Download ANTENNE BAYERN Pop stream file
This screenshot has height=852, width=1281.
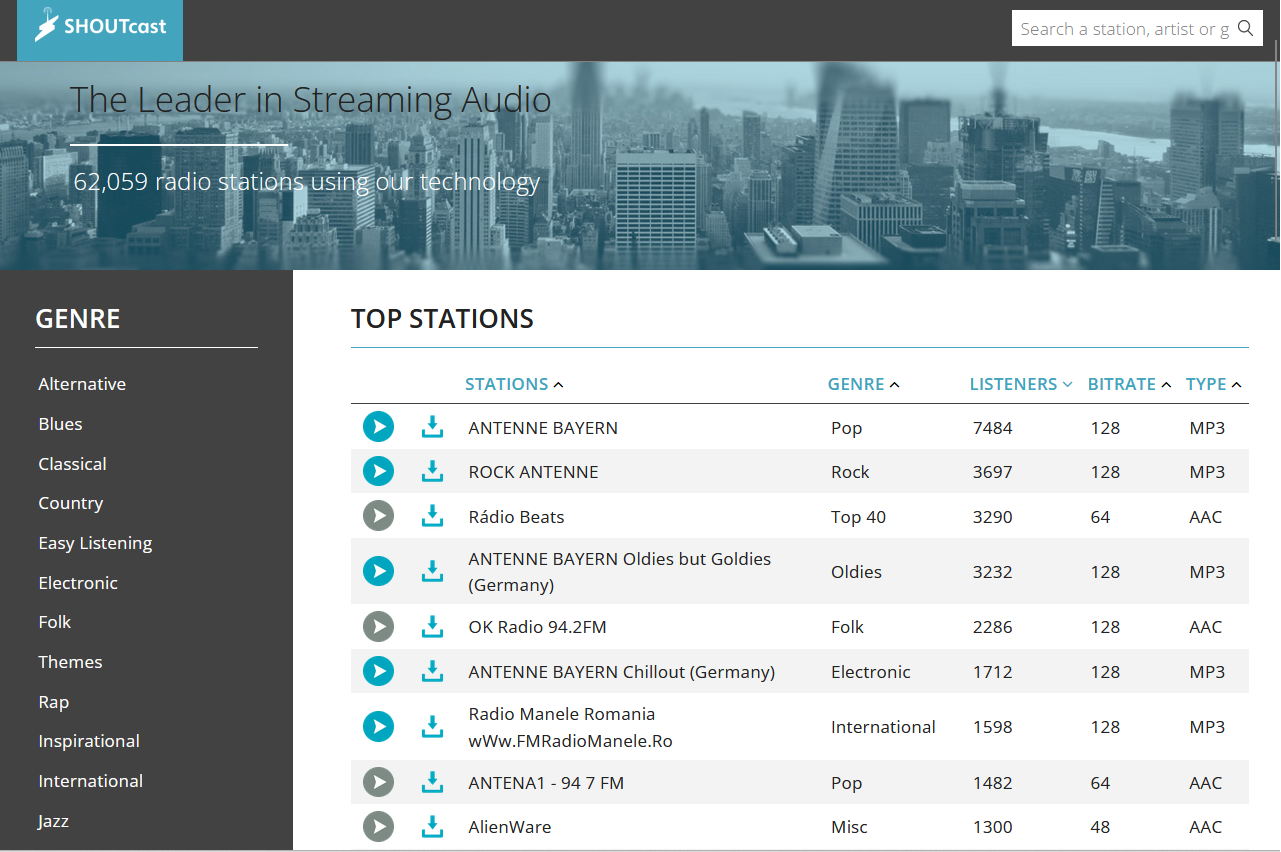click(x=432, y=427)
